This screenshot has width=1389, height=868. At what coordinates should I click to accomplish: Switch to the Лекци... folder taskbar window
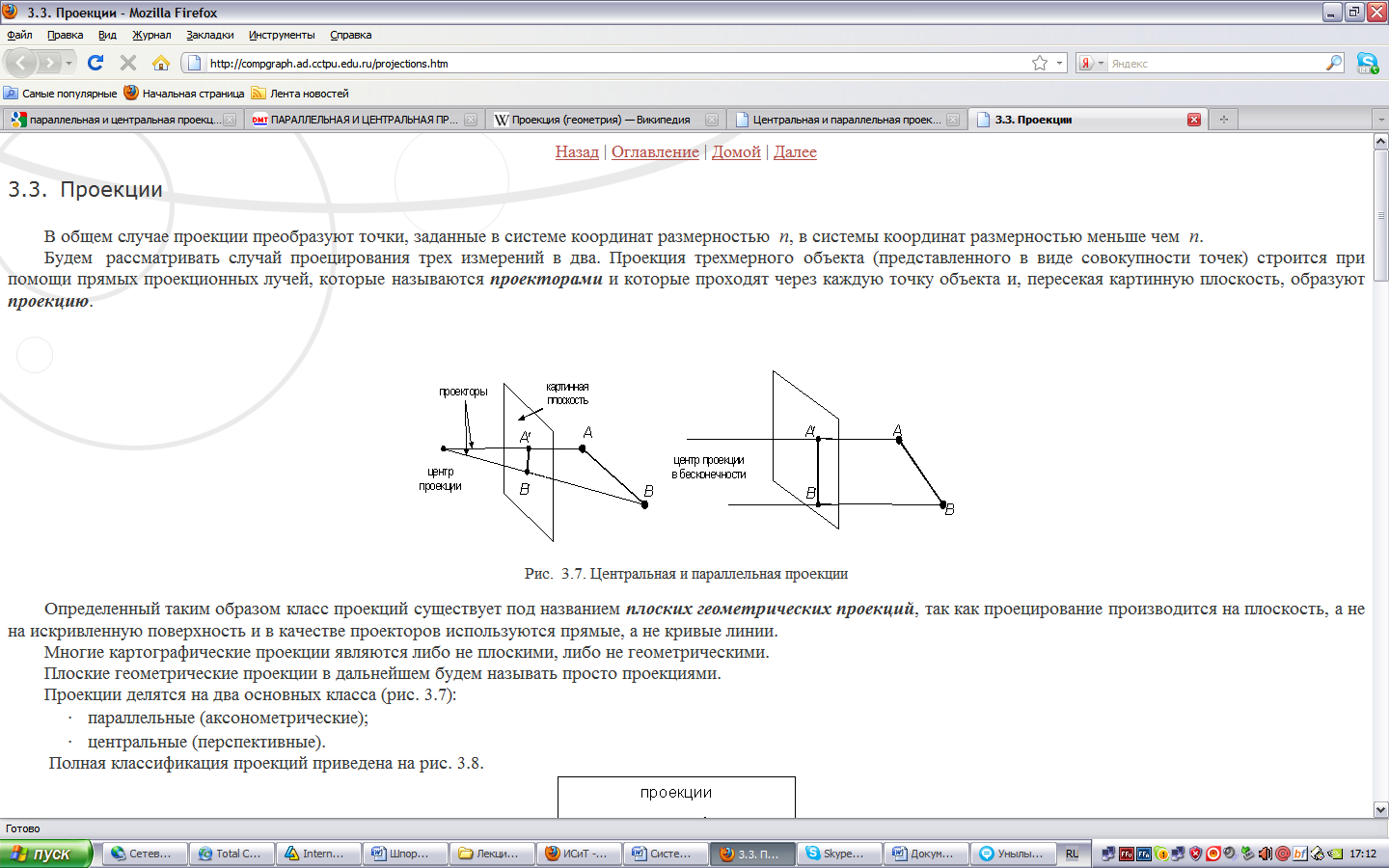coord(491,854)
